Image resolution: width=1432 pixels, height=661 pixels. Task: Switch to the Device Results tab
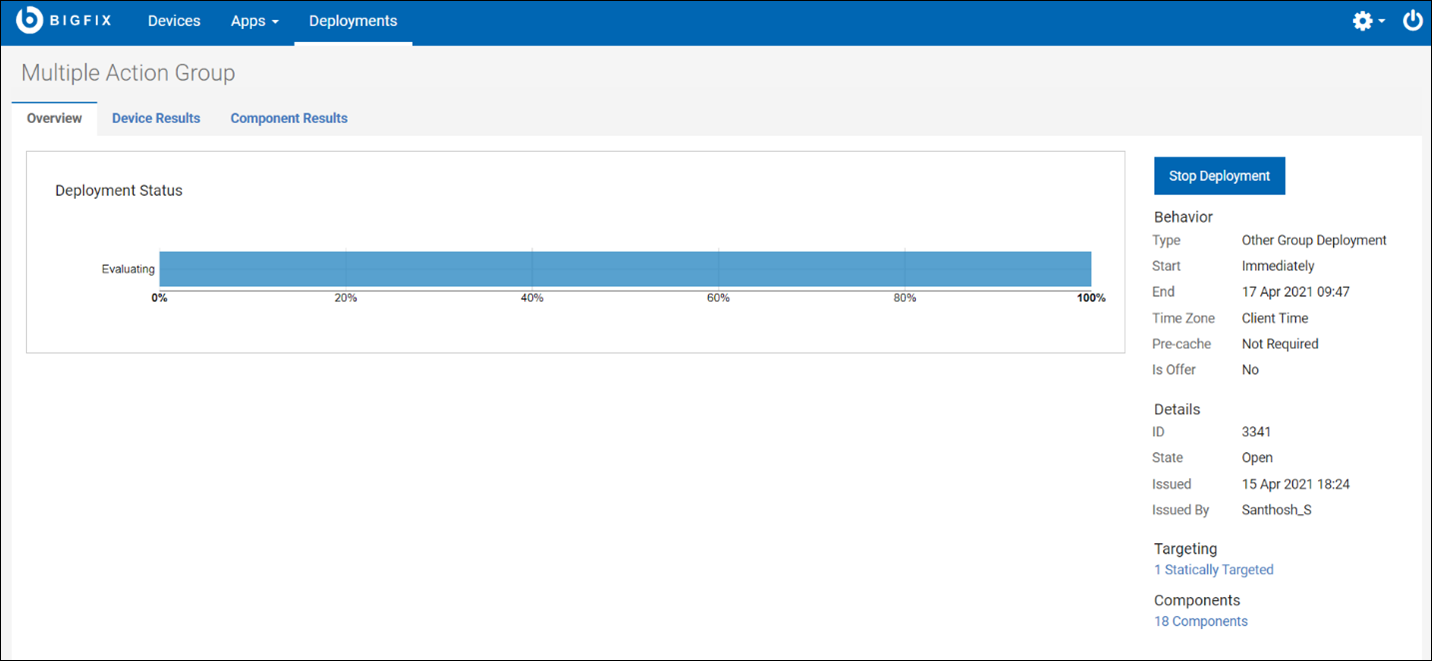click(156, 118)
